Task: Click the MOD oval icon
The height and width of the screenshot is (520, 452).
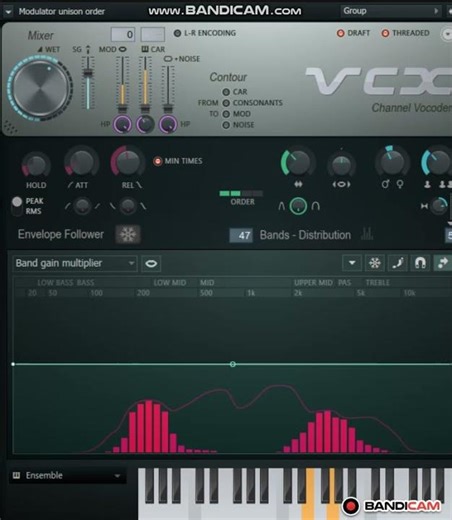Action: point(123,49)
